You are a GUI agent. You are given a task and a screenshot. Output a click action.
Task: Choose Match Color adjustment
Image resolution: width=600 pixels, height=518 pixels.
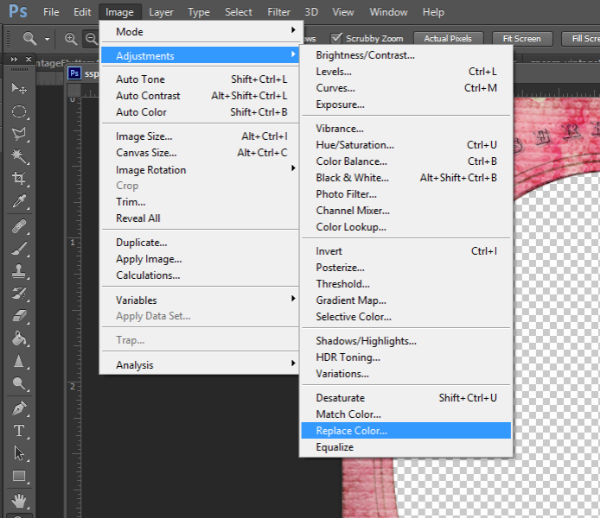coord(406,414)
